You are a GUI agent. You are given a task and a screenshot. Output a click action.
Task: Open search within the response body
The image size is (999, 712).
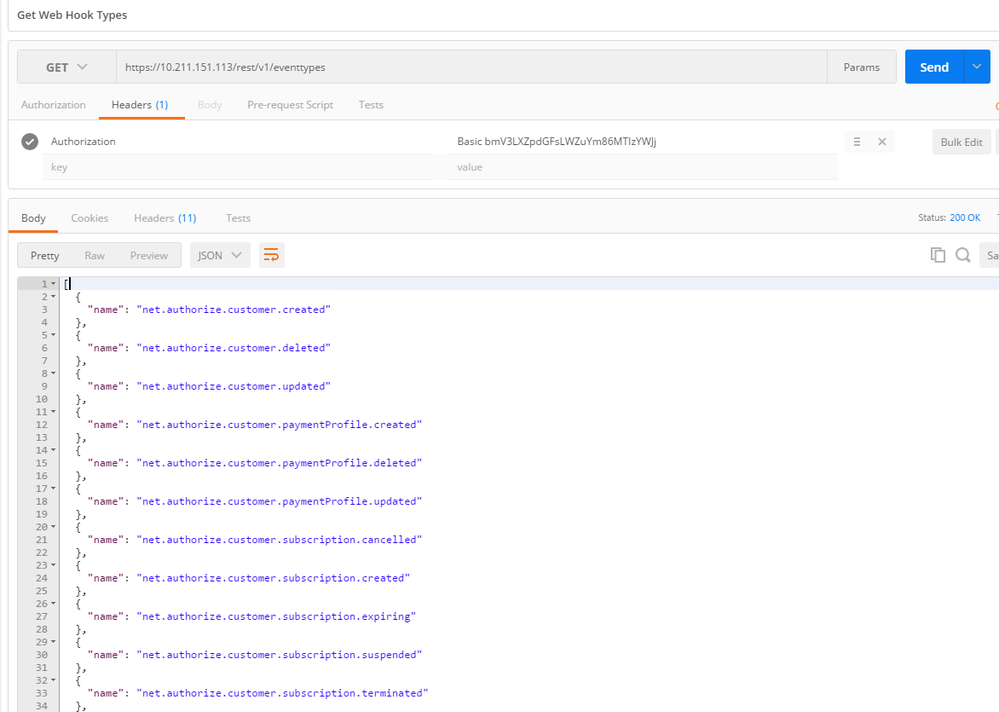tap(962, 255)
